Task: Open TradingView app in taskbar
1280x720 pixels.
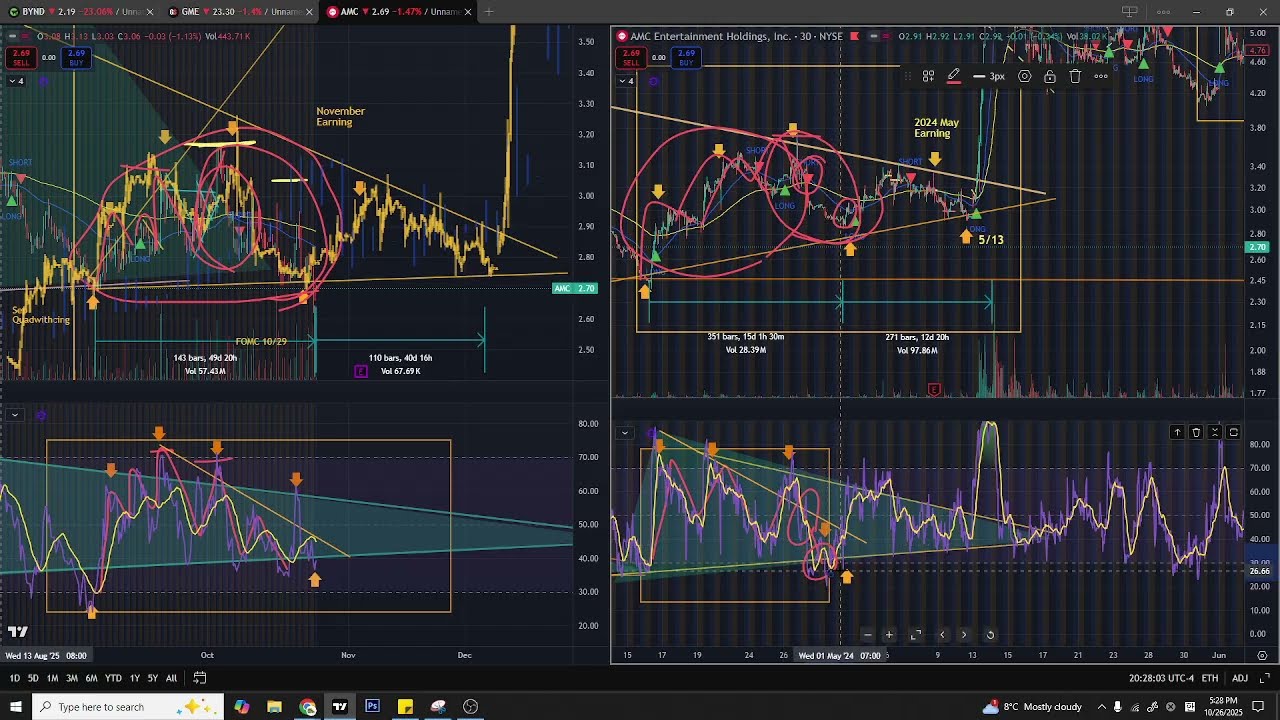Action: [339, 707]
